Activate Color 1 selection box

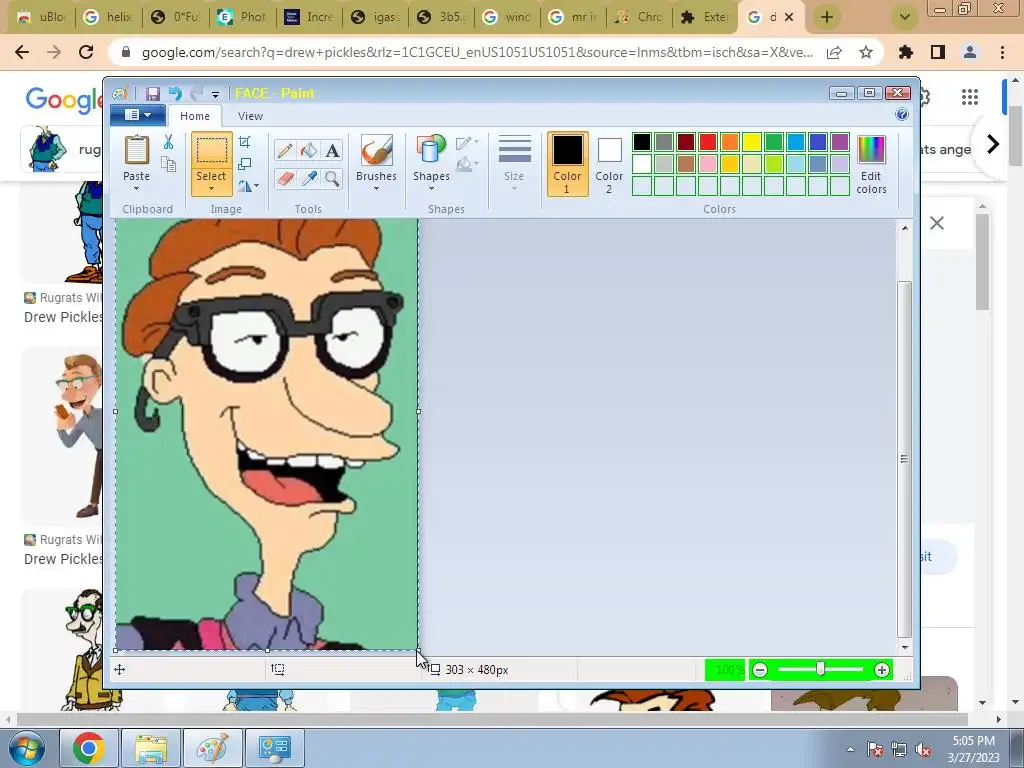568,164
